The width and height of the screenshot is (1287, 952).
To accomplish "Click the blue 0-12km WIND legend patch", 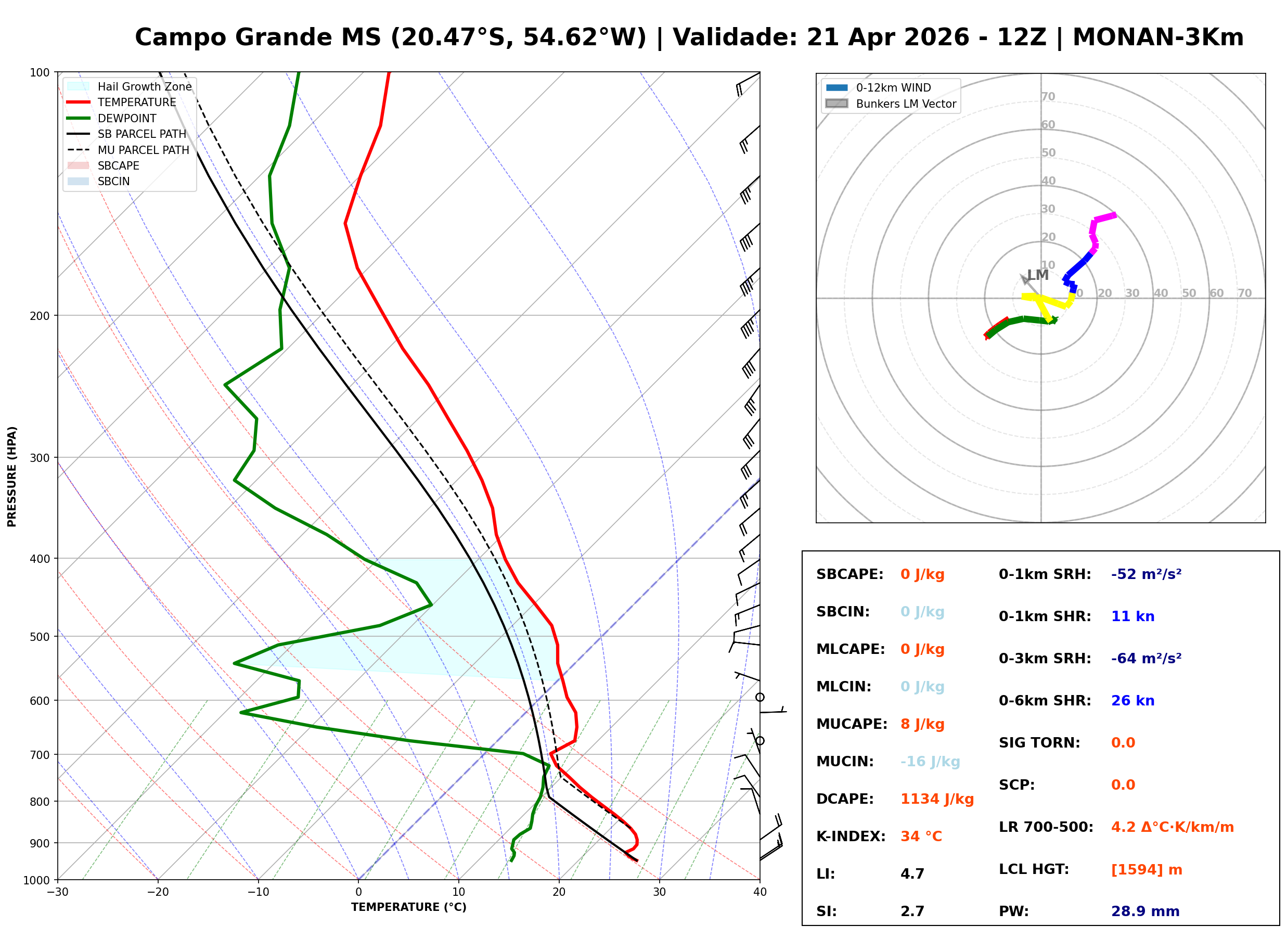I will (837, 87).
